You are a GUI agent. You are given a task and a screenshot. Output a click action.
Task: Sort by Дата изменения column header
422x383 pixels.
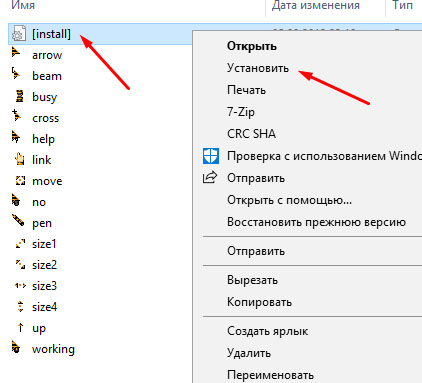tap(316, 5)
